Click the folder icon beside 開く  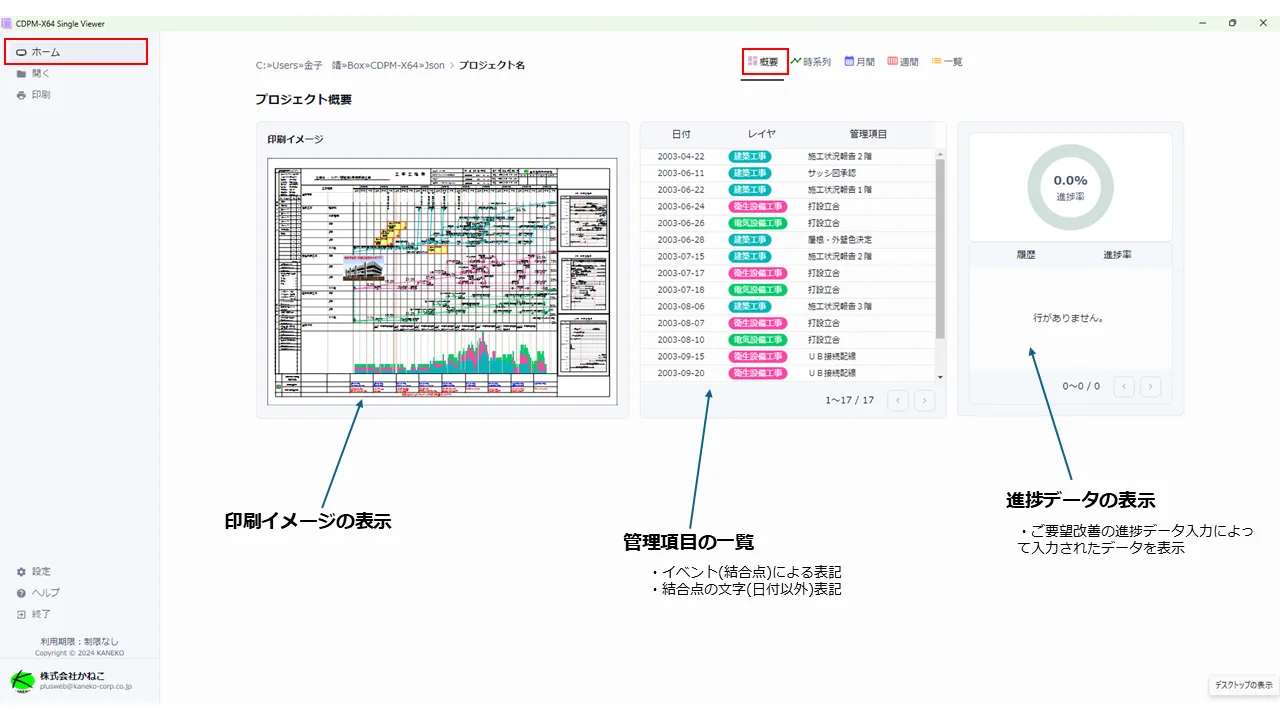[x=21, y=73]
